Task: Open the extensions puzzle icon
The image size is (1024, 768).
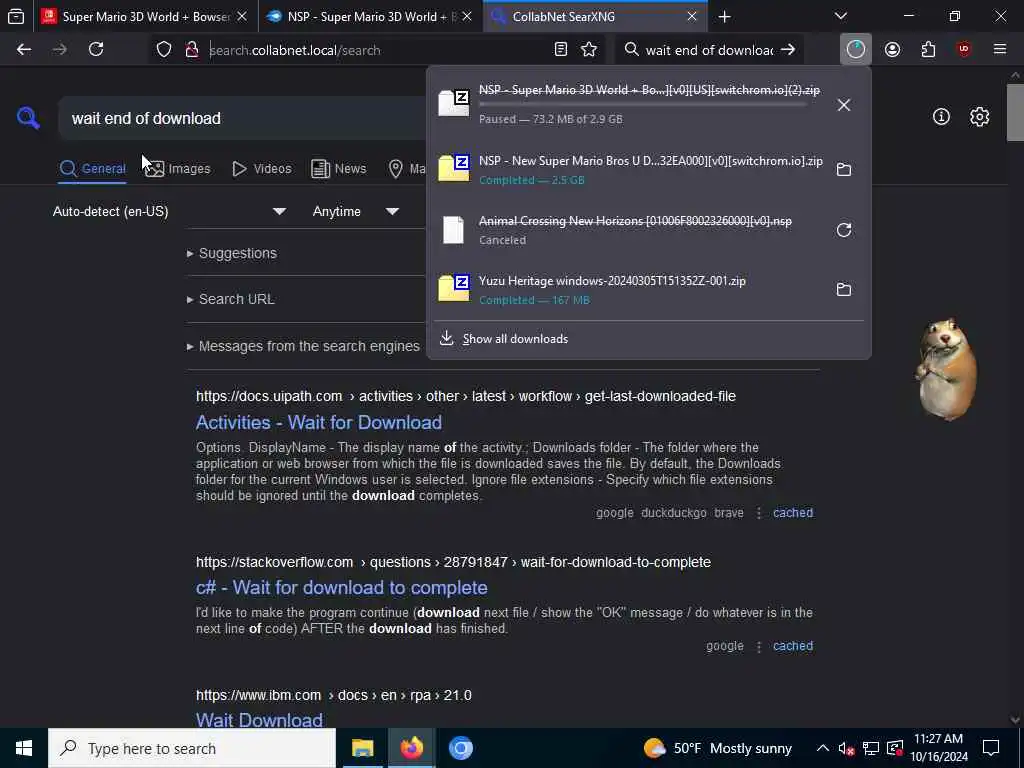Action: [x=928, y=50]
